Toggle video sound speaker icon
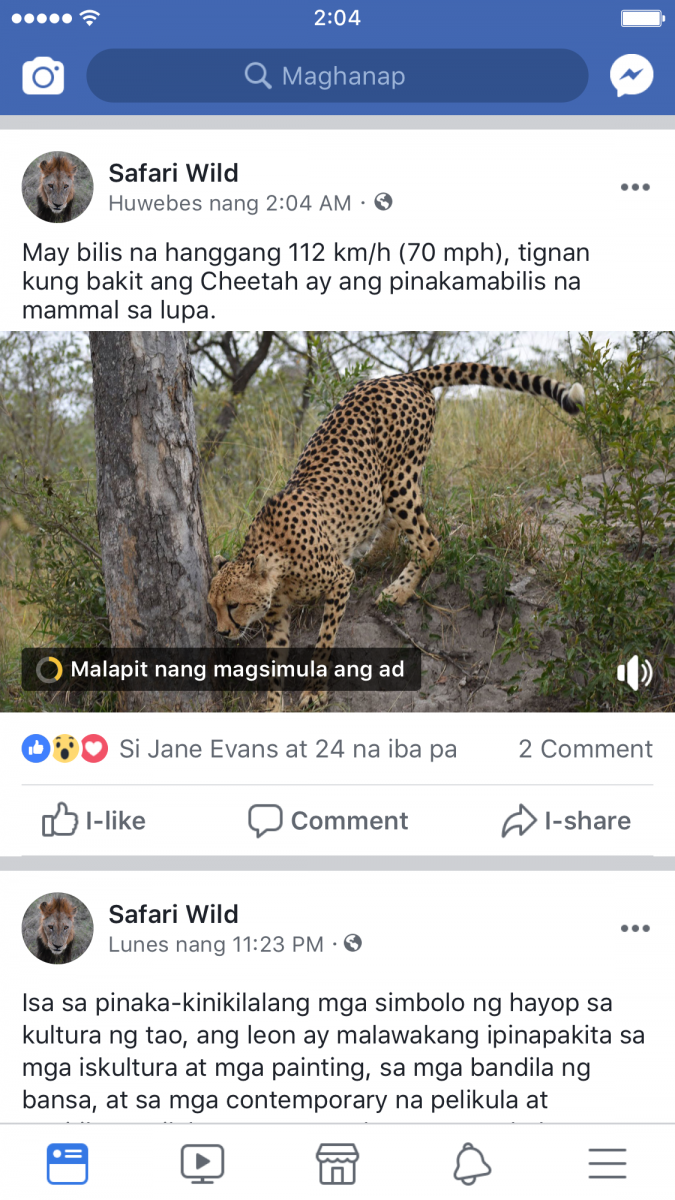This screenshot has height=1200, width=675. (x=634, y=673)
